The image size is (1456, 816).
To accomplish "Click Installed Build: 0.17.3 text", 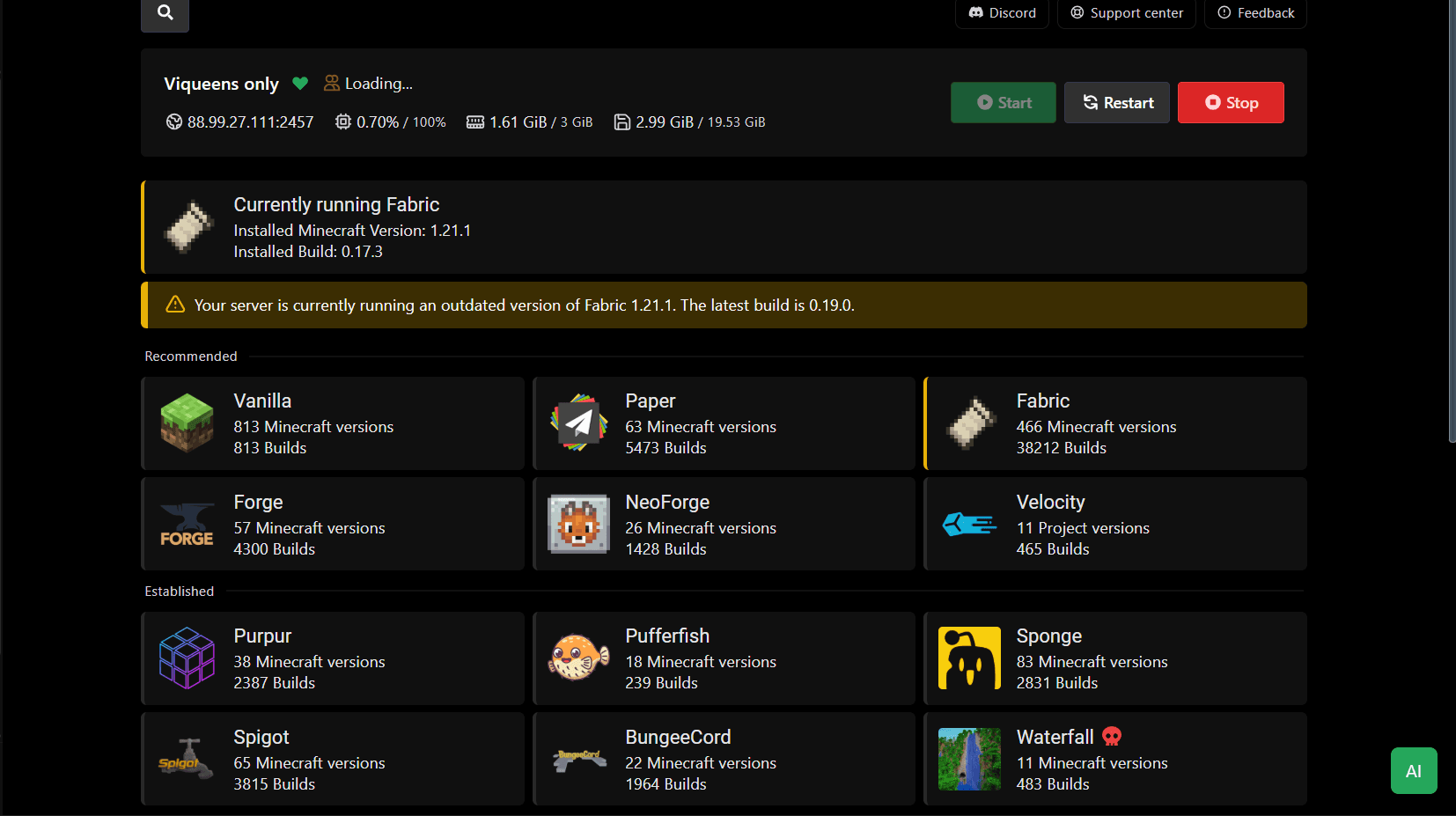I will pos(308,252).
